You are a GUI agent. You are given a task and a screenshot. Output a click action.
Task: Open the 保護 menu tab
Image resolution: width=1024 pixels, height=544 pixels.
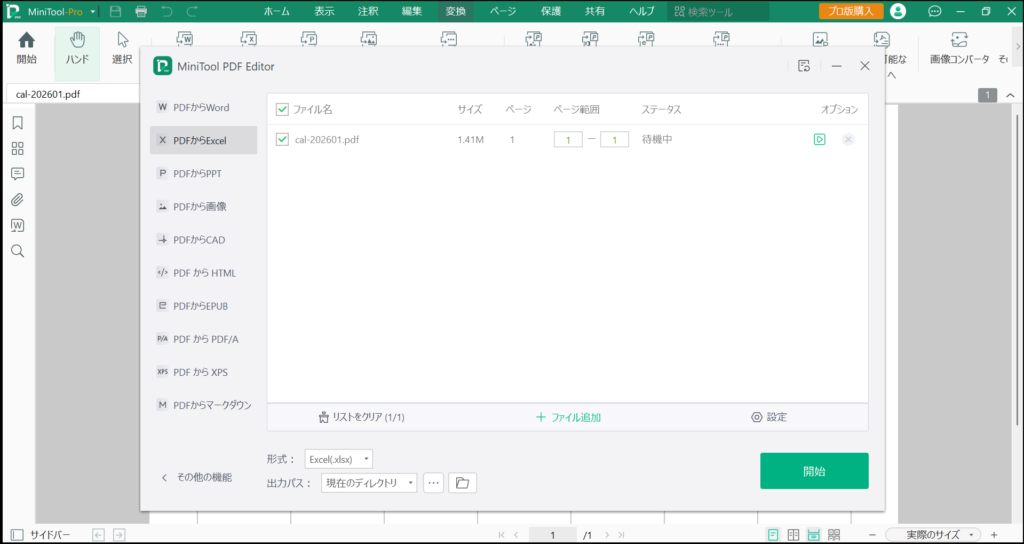(551, 11)
